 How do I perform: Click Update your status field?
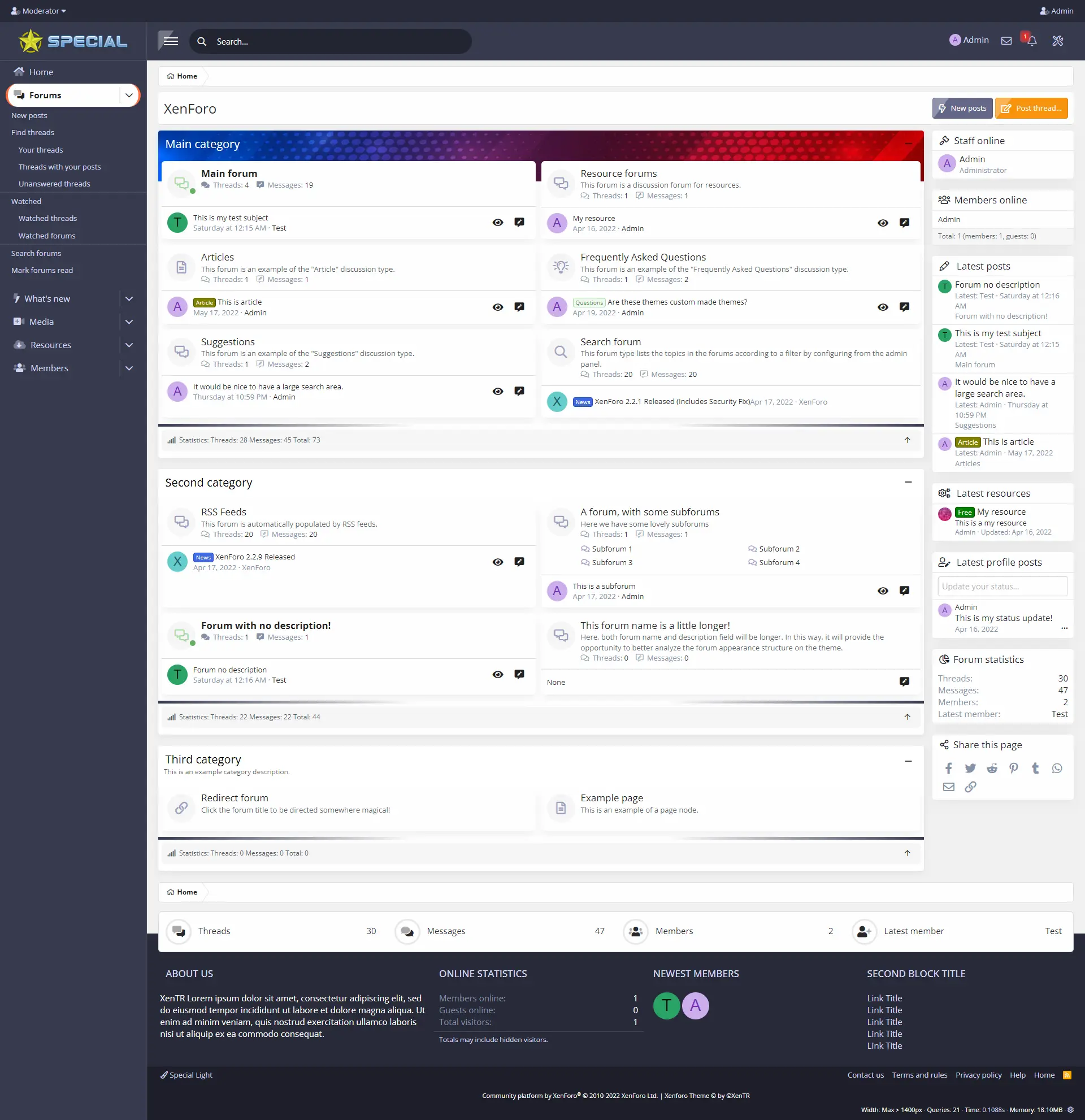coord(1002,587)
